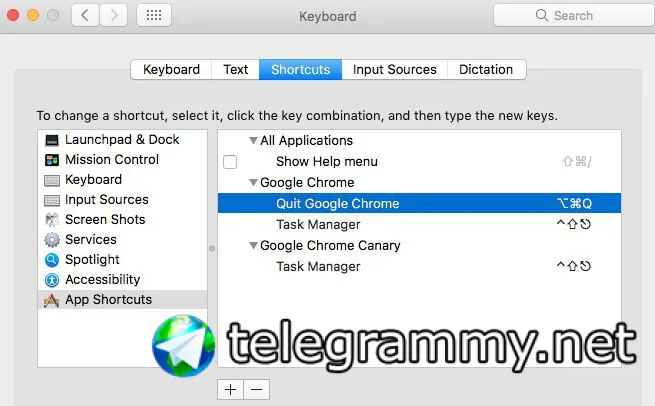This screenshot has height=406, width=655.
Task: Go back with the left arrow button
Action: pos(85,15)
